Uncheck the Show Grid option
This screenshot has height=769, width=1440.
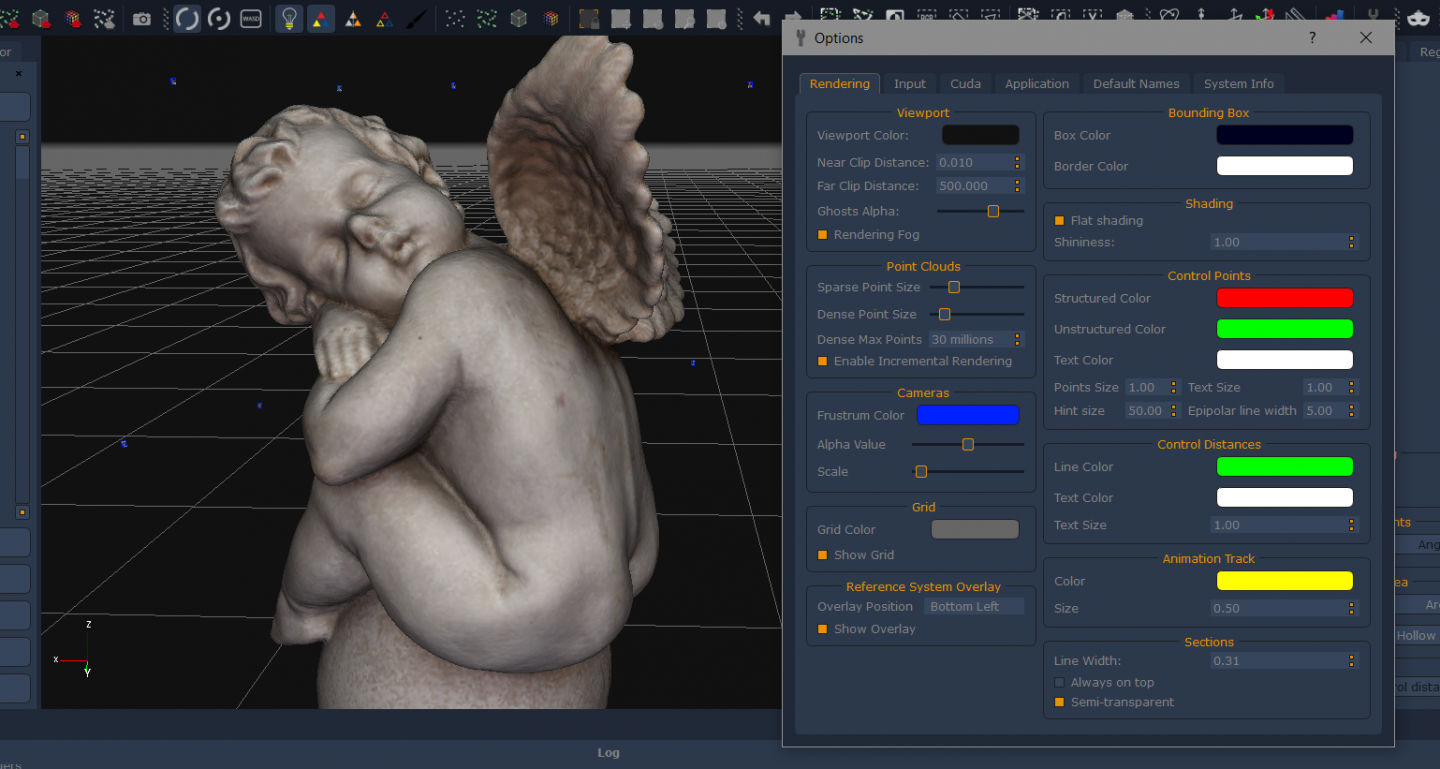823,555
